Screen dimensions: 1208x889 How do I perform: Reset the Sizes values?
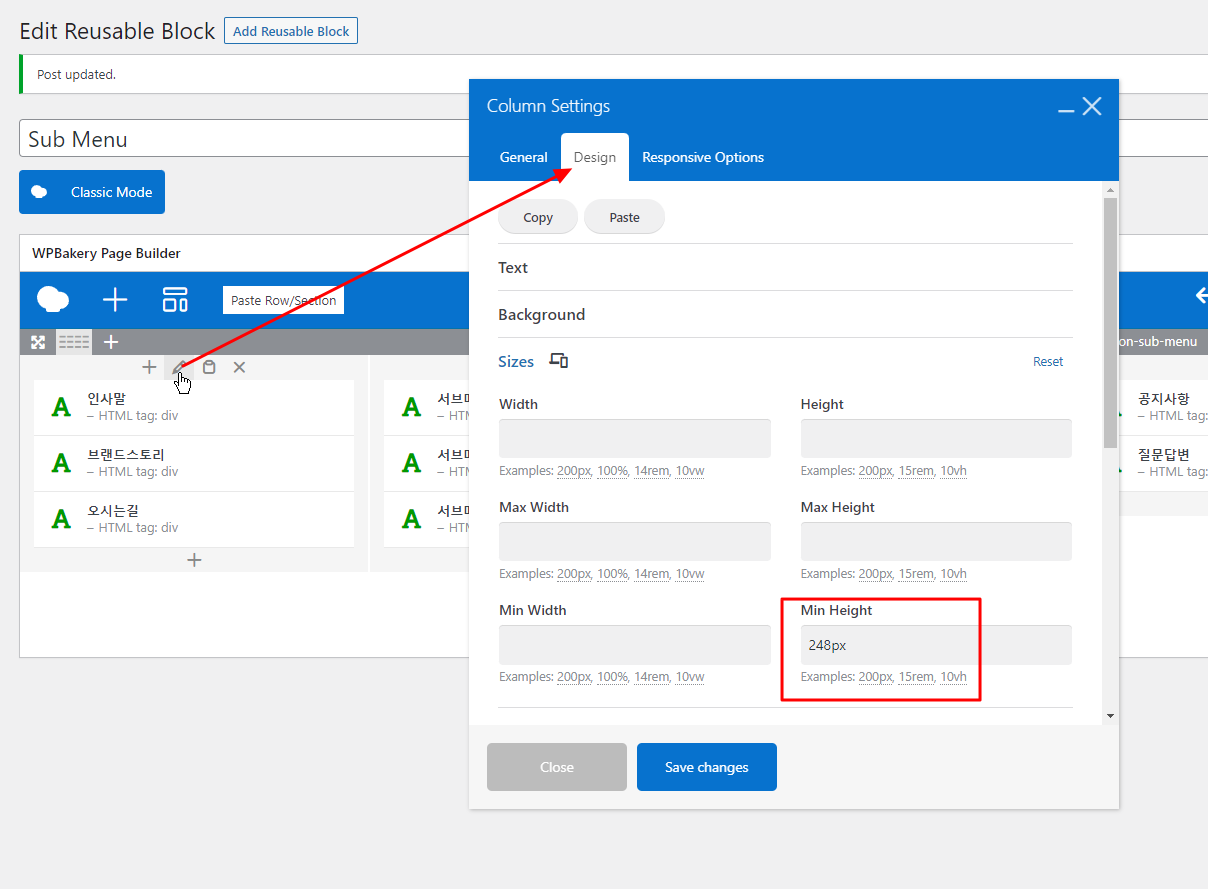tap(1048, 361)
